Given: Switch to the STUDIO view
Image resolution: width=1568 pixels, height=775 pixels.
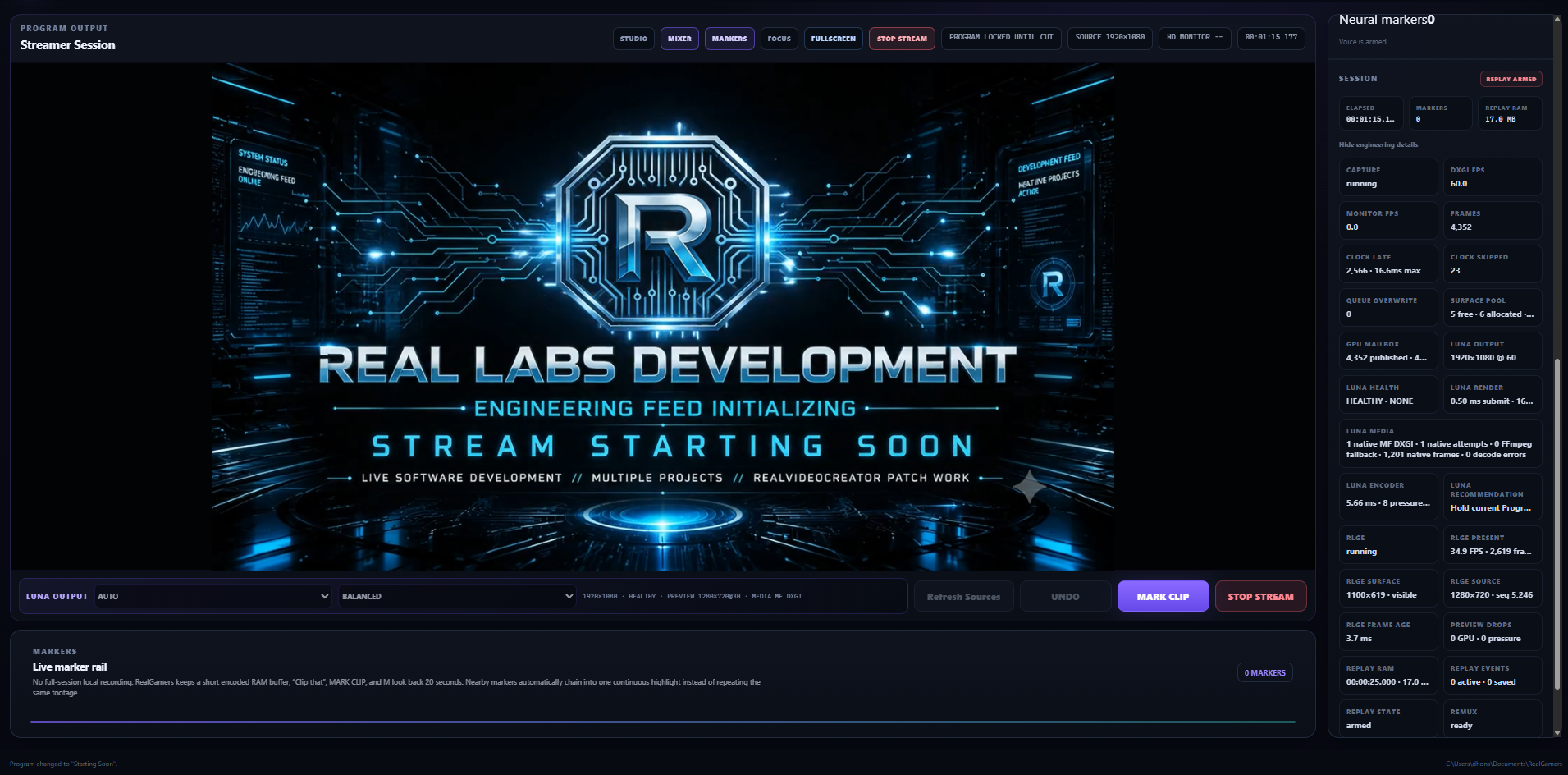Looking at the screenshot, I should pos(633,39).
